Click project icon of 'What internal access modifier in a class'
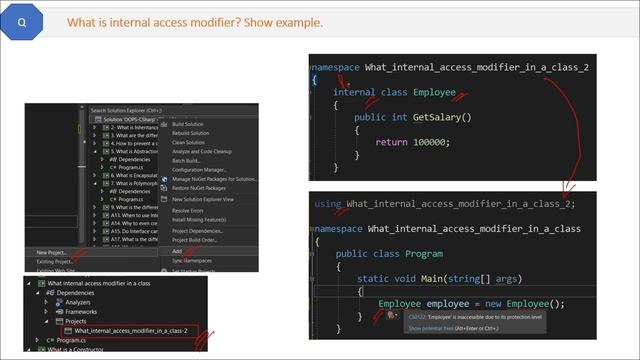 tap(41, 283)
